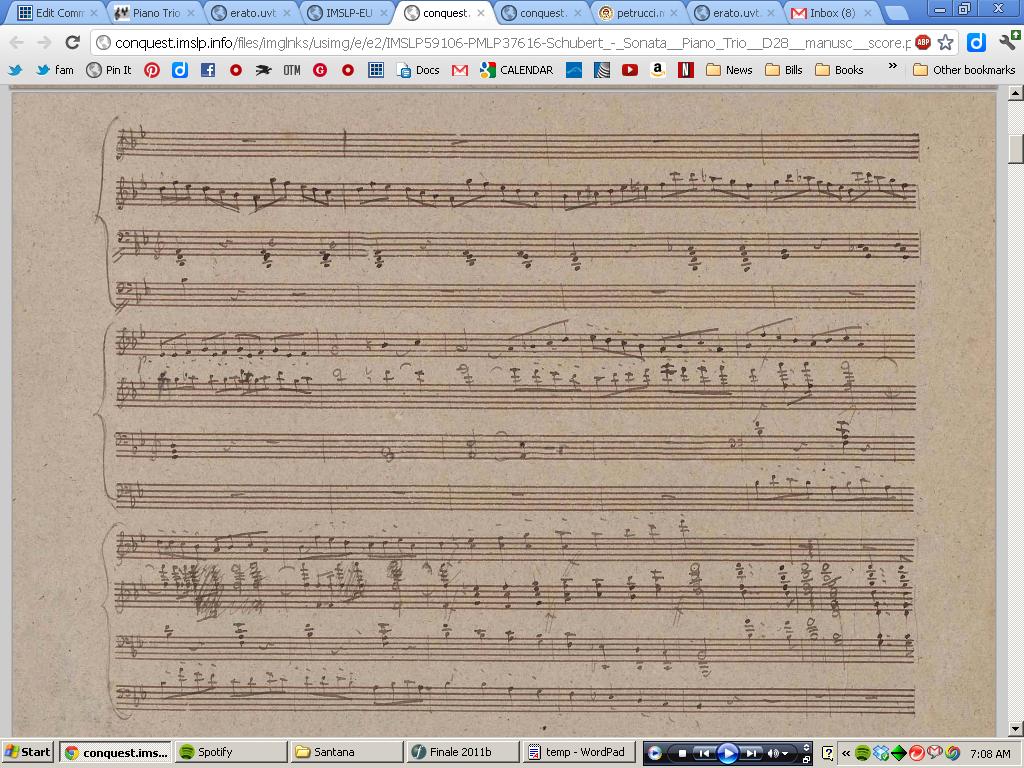
Task: Open the blue 'd' bookmark in the bookmarks bar
Action: pyautogui.click(x=180, y=70)
